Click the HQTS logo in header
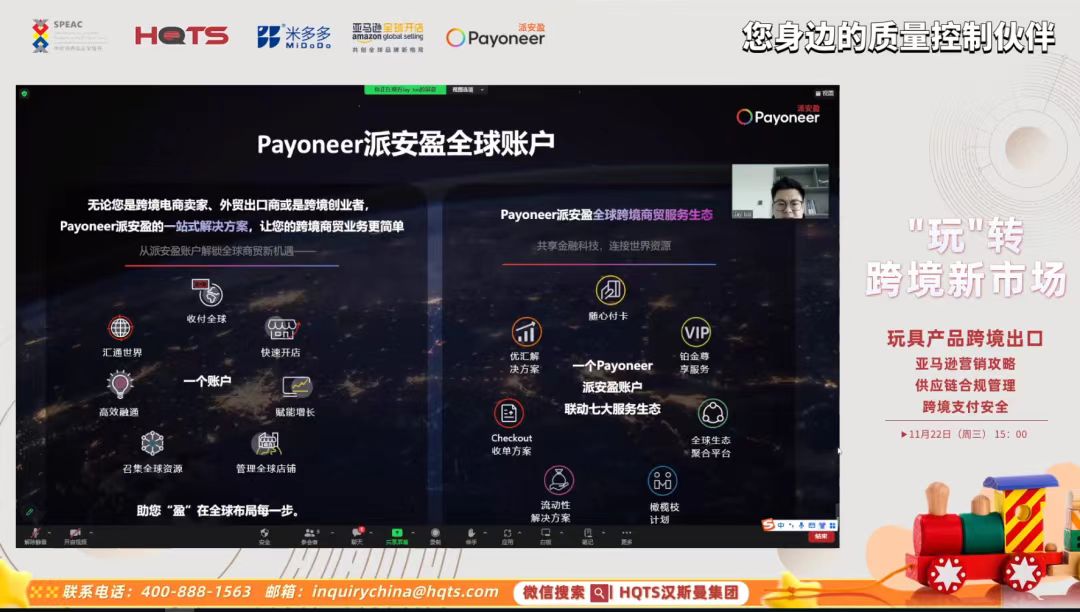The height and width of the screenshot is (612, 1080). (x=182, y=36)
